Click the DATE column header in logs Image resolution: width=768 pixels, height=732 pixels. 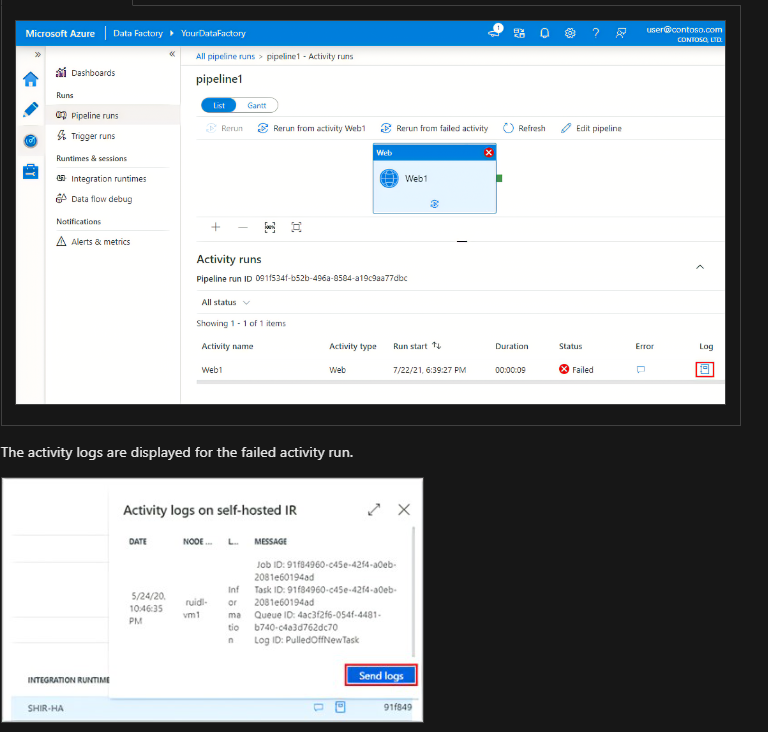pos(138,541)
